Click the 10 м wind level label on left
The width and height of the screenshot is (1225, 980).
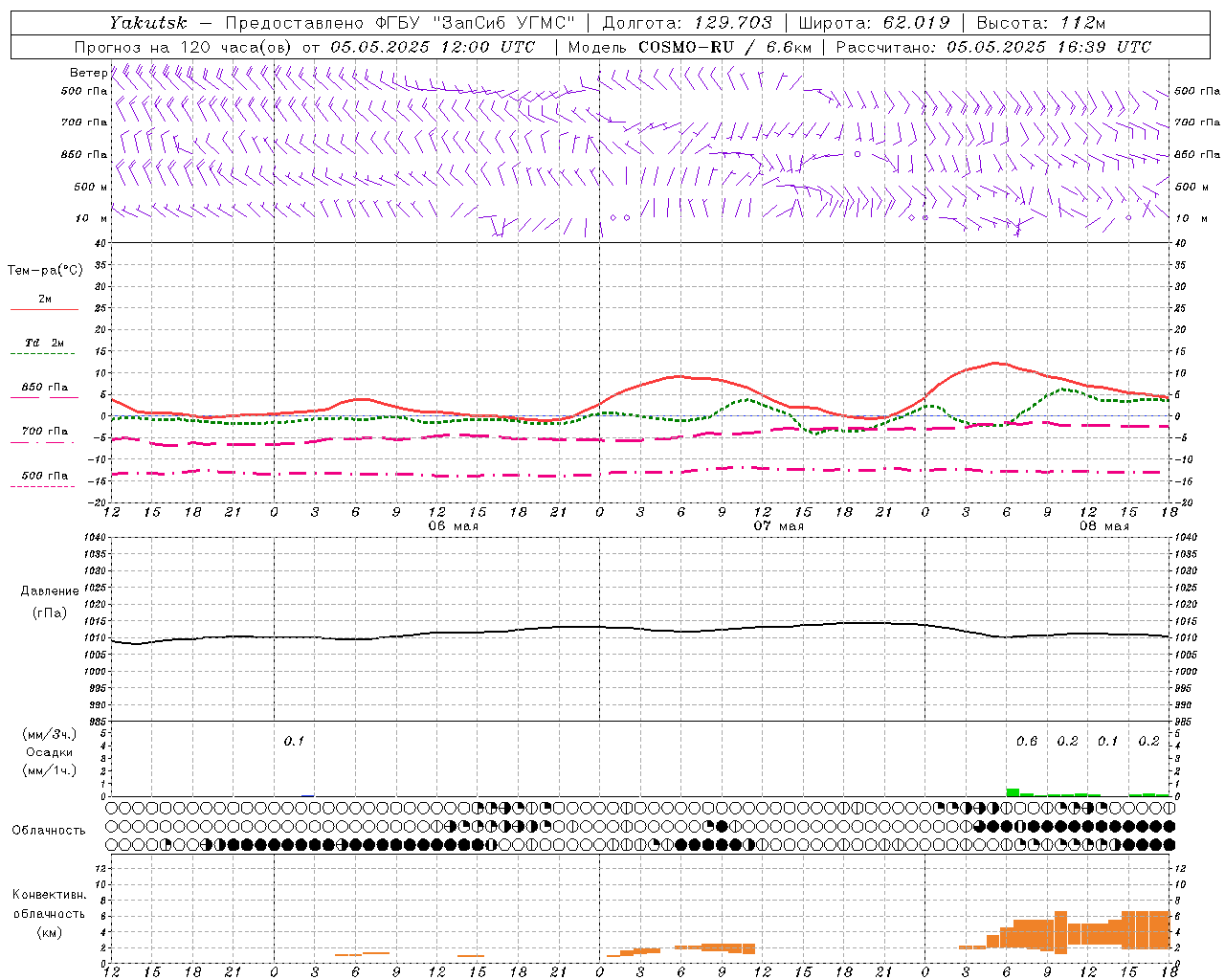(91, 218)
